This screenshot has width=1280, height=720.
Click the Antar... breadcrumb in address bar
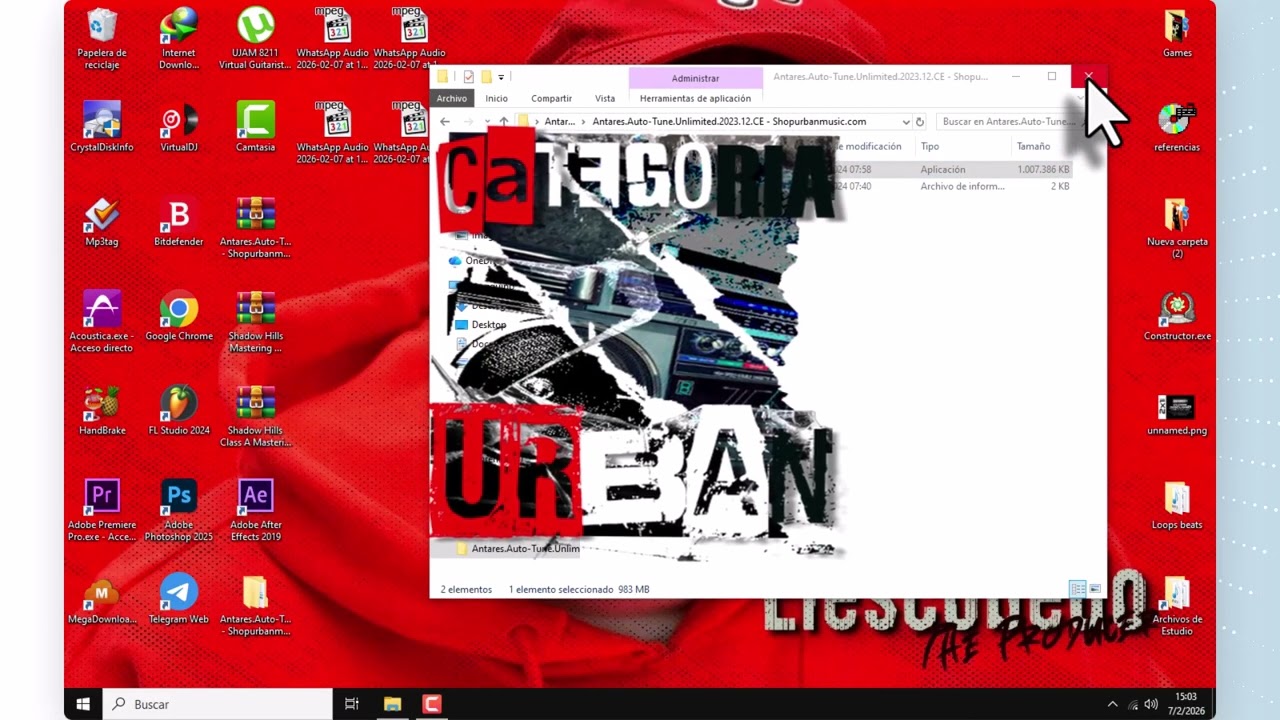560,122
